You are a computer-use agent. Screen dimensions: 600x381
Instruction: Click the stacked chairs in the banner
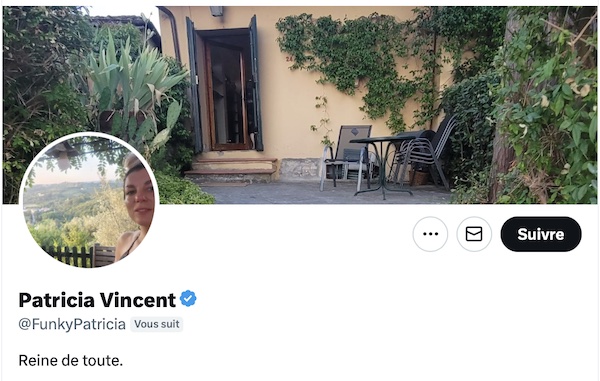[426, 153]
